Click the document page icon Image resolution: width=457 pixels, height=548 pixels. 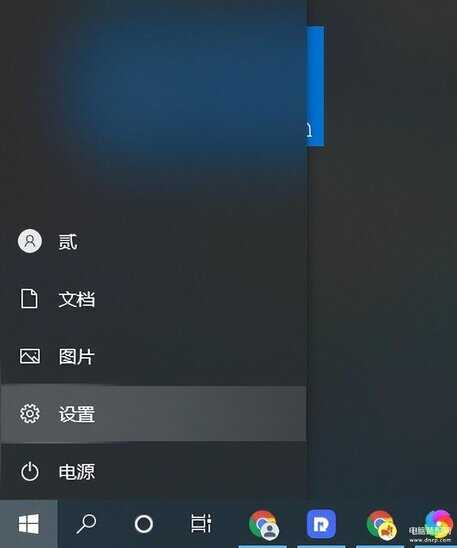pos(29,298)
